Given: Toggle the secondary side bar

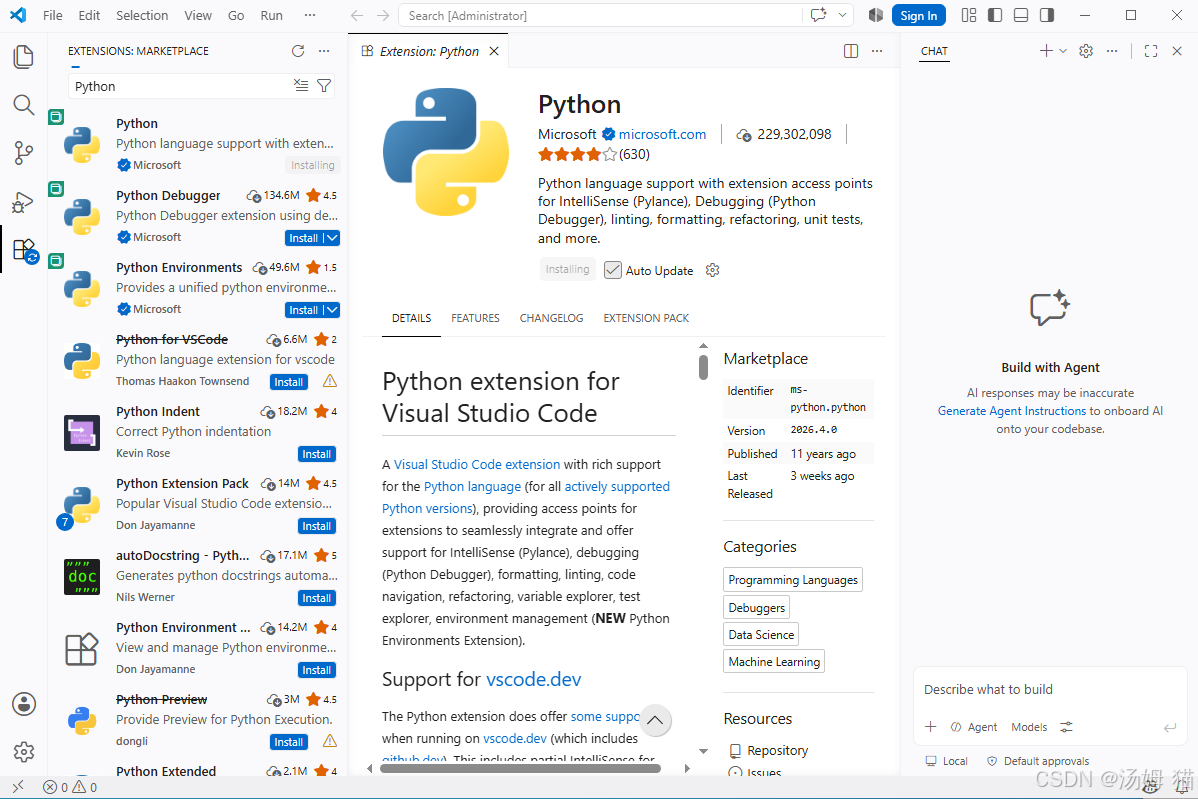Looking at the screenshot, I should click(1047, 15).
